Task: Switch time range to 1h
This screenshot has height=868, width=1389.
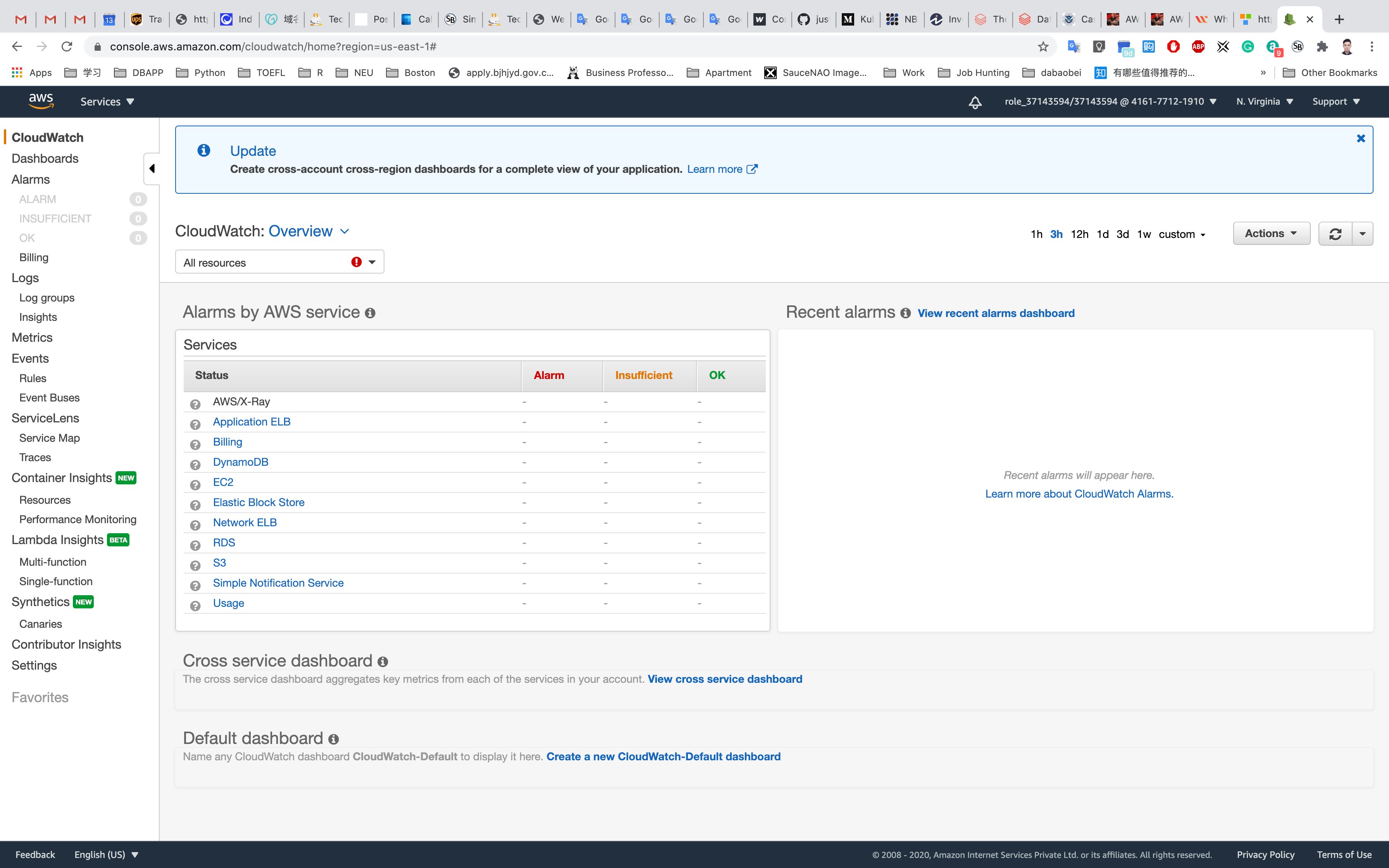Action: [1036, 234]
